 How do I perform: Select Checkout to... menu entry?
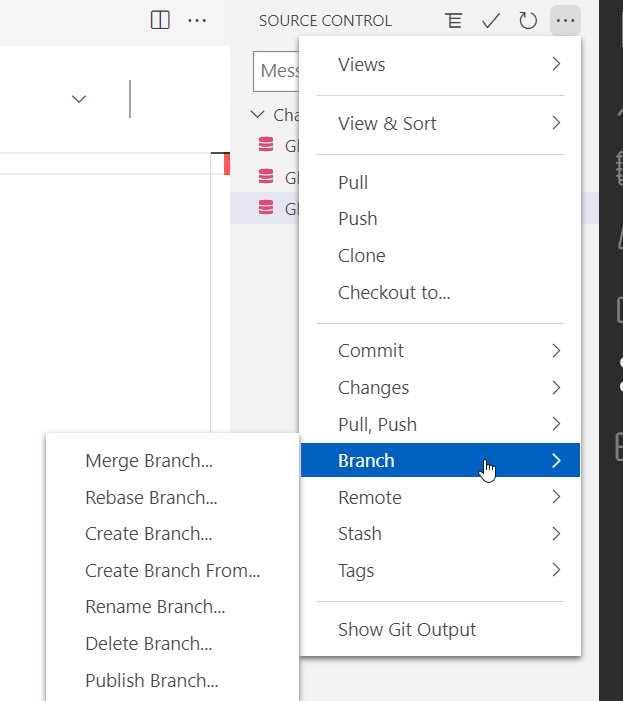click(394, 292)
